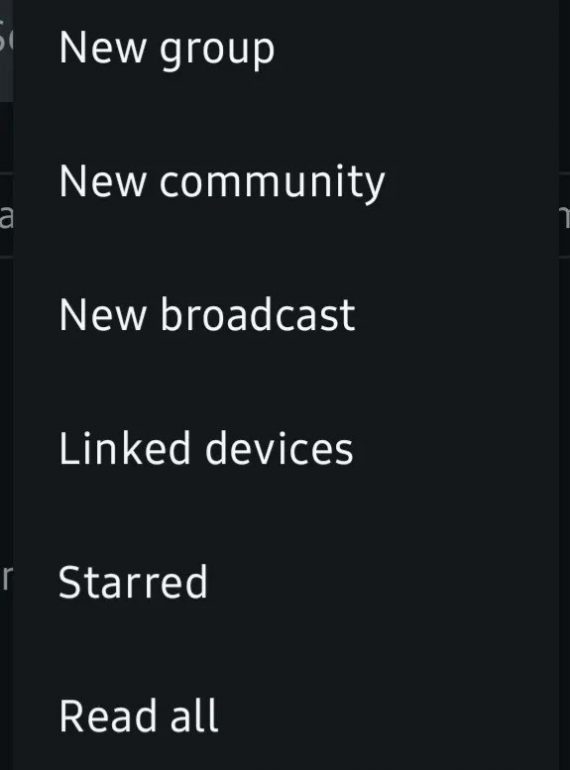
Task: Pick the last menu entry, Read all
Action: pyautogui.click(x=286, y=716)
